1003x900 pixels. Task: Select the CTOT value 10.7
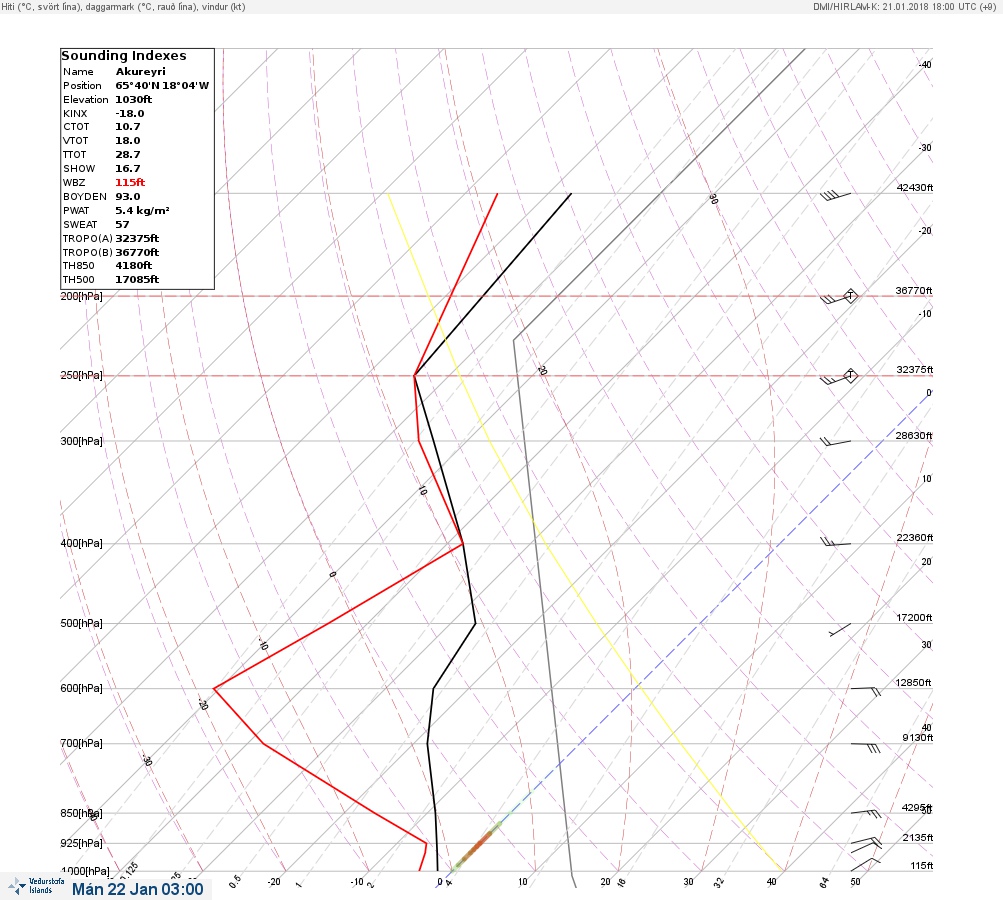128,127
